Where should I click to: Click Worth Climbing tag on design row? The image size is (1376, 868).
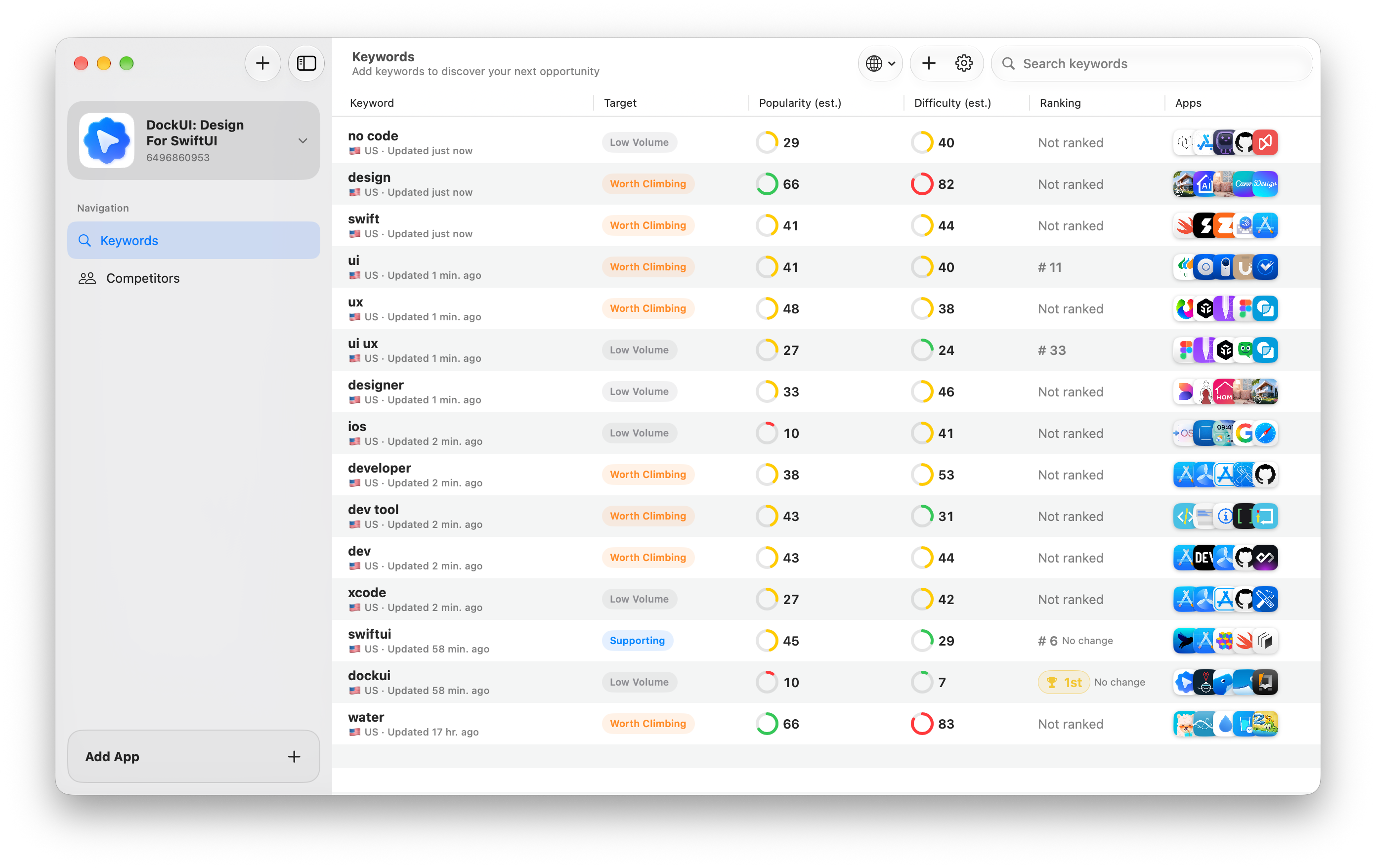[647, 184]
